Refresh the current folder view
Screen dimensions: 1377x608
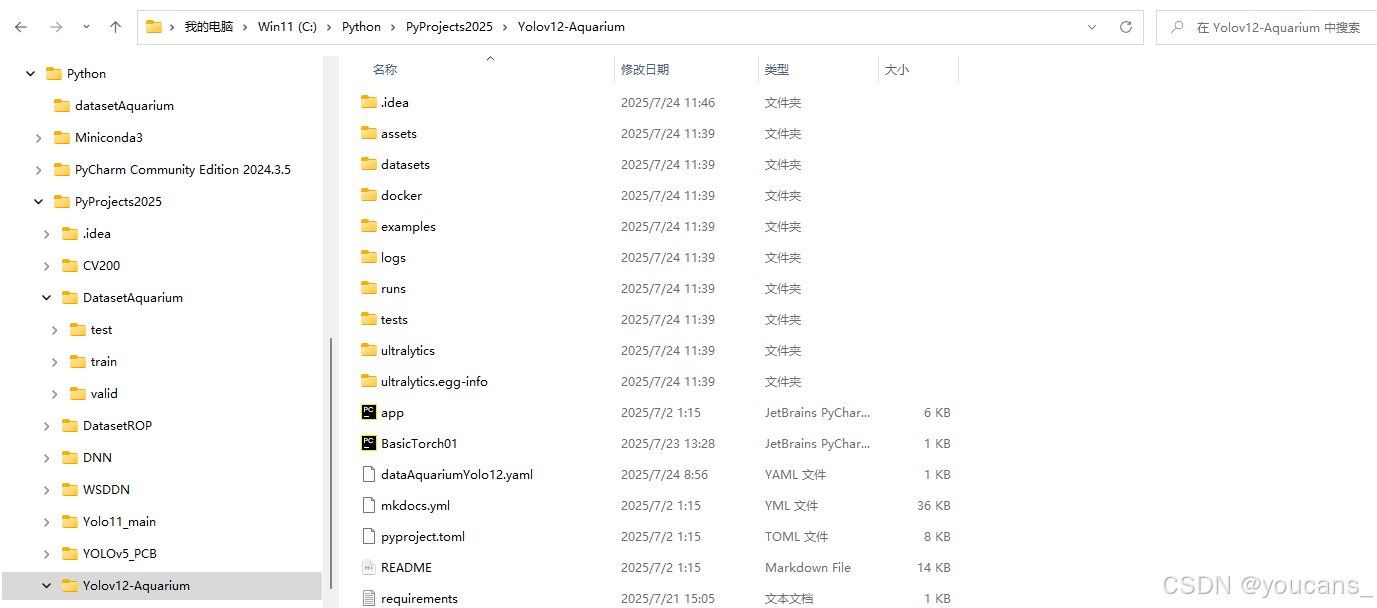pyautogui.click(x=1126, y=27)
